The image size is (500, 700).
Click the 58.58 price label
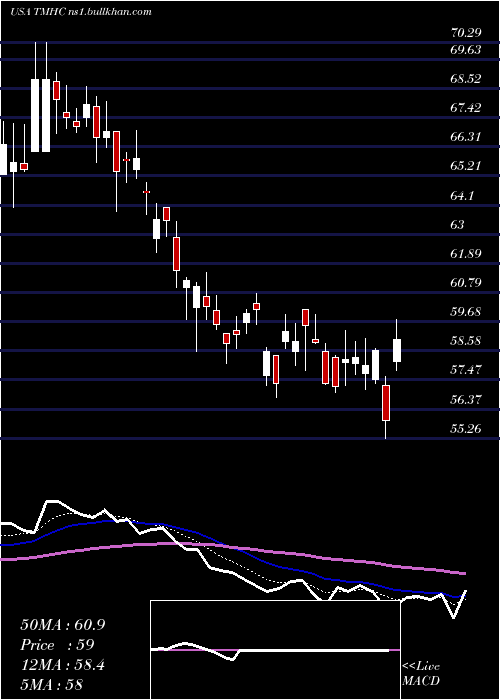tap(467, 341)
